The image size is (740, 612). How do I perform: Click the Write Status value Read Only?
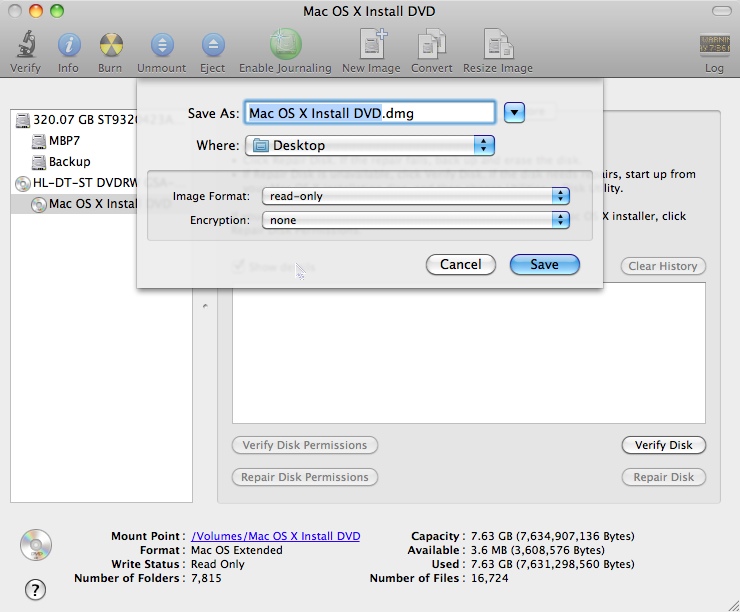(218, 564)
